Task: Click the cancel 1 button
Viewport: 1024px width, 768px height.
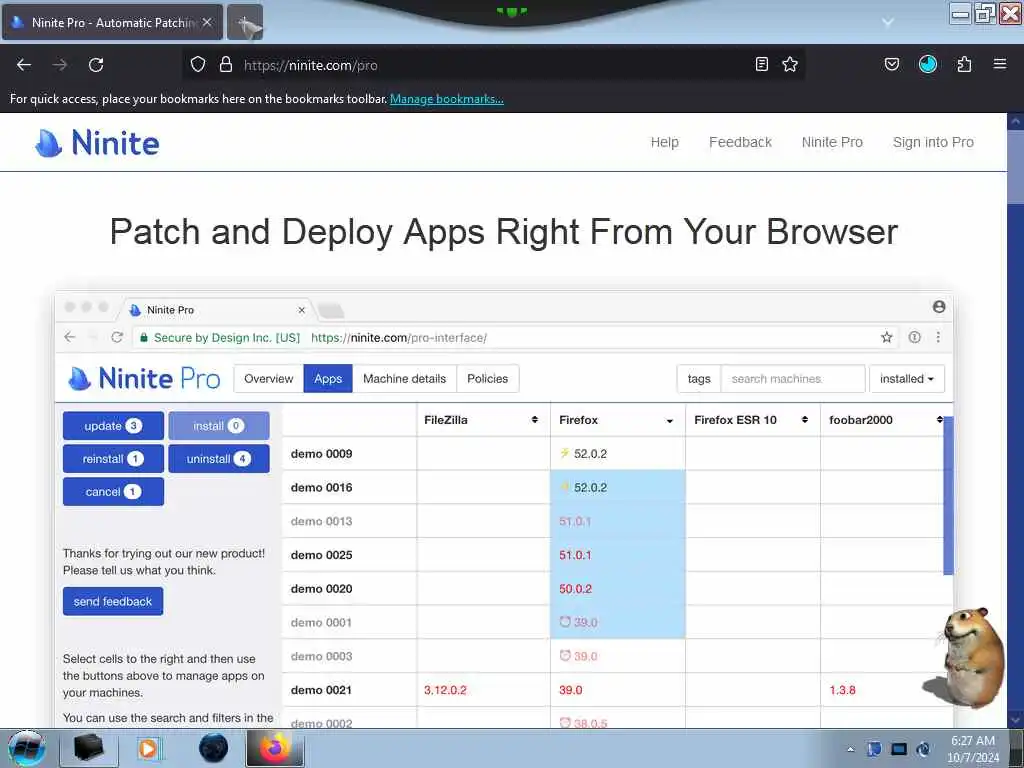Action: coord(113,492)
